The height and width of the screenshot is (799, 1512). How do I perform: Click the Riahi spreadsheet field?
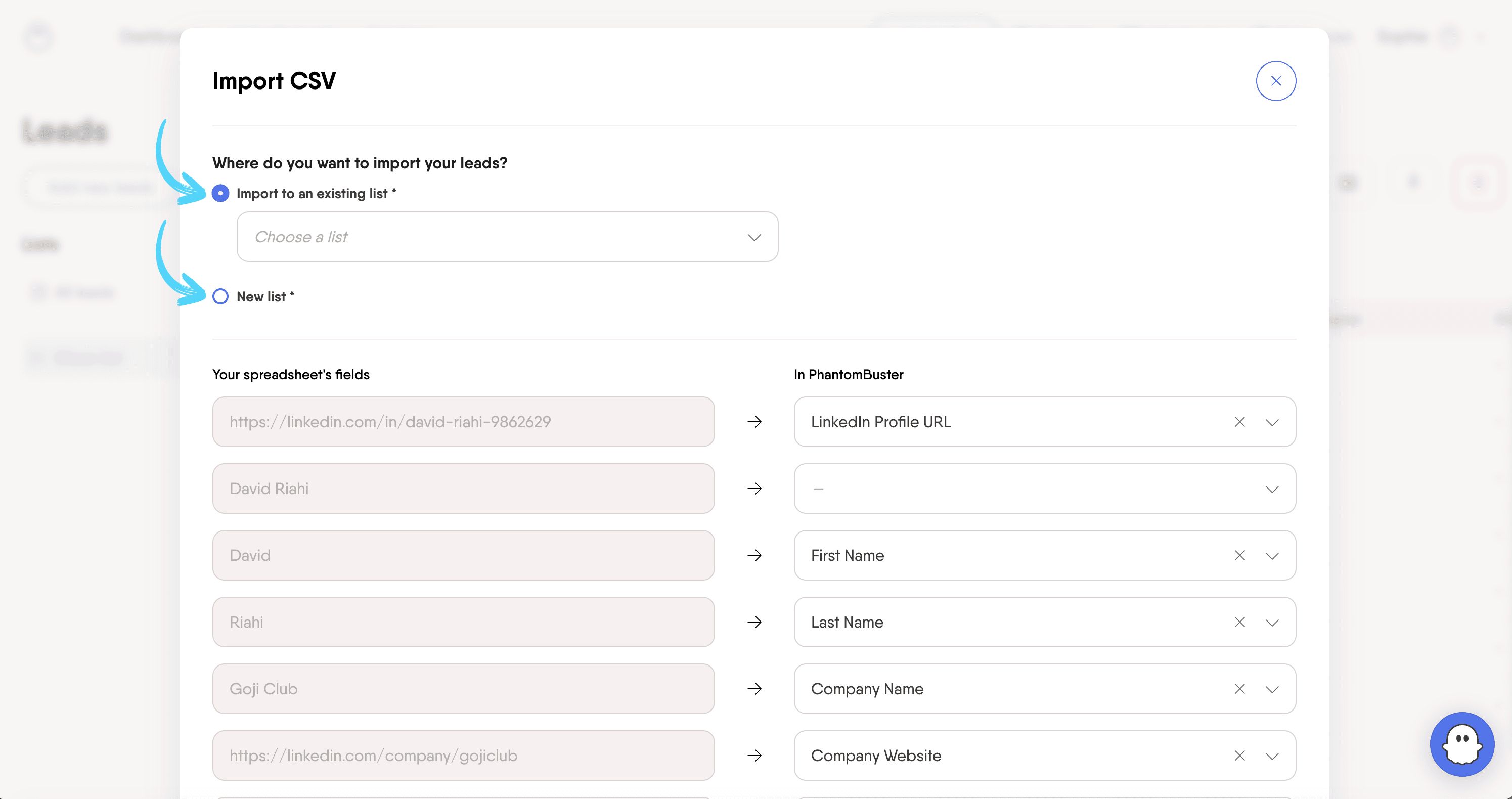point(463,623)
